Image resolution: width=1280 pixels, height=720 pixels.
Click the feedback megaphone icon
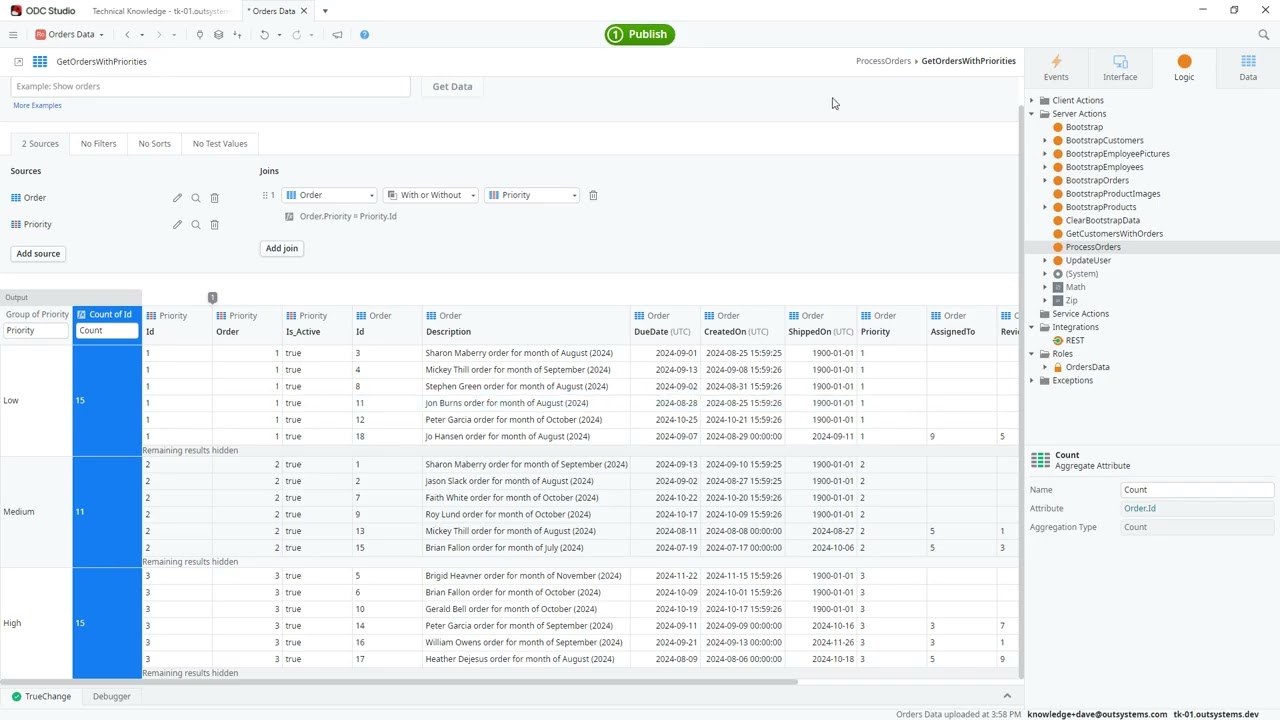[337, 35]
